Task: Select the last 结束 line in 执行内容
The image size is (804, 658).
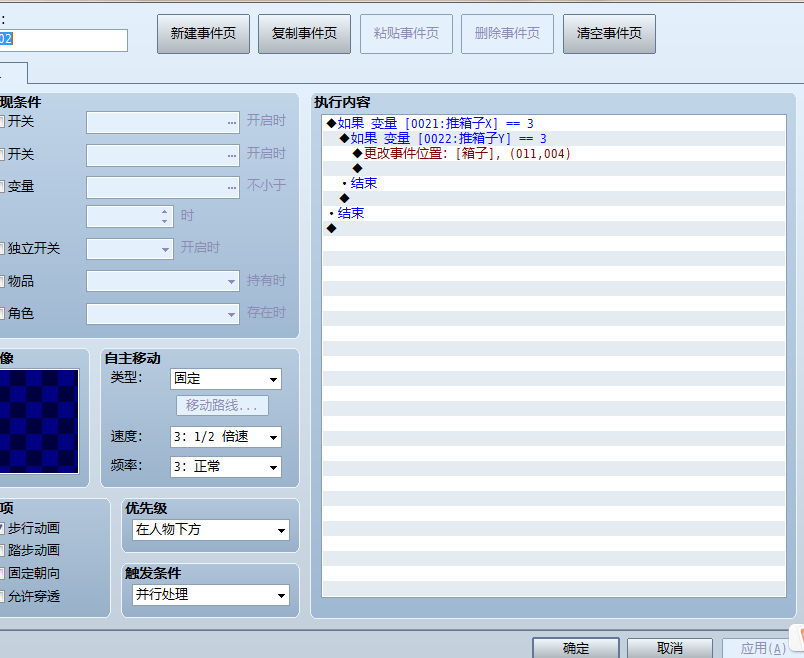Action: (554, 213)
